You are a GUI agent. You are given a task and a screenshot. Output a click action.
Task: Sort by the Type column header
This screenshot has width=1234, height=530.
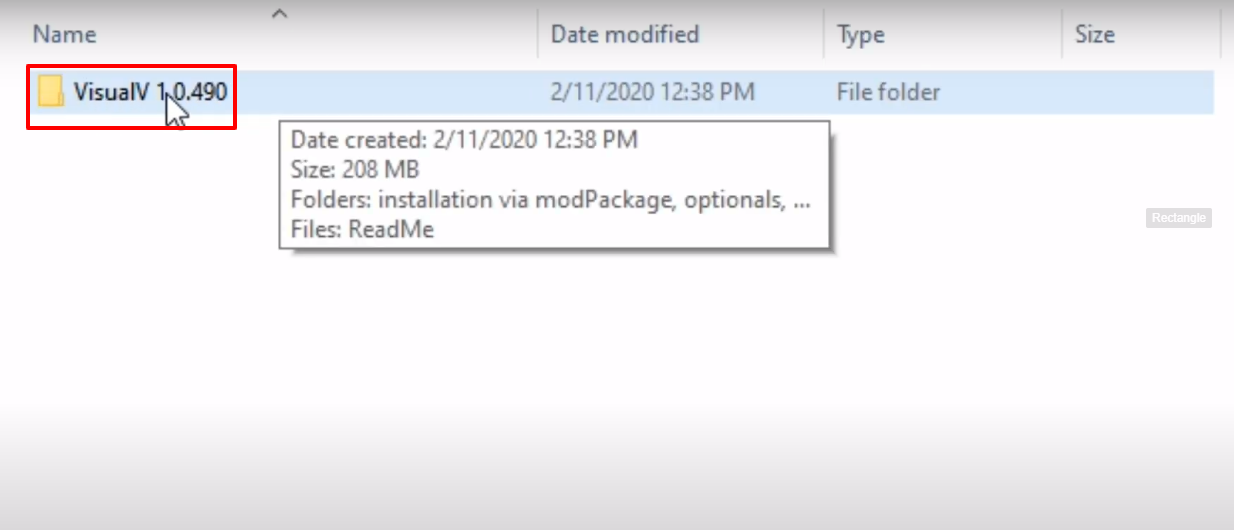click(x=861, y=35)
